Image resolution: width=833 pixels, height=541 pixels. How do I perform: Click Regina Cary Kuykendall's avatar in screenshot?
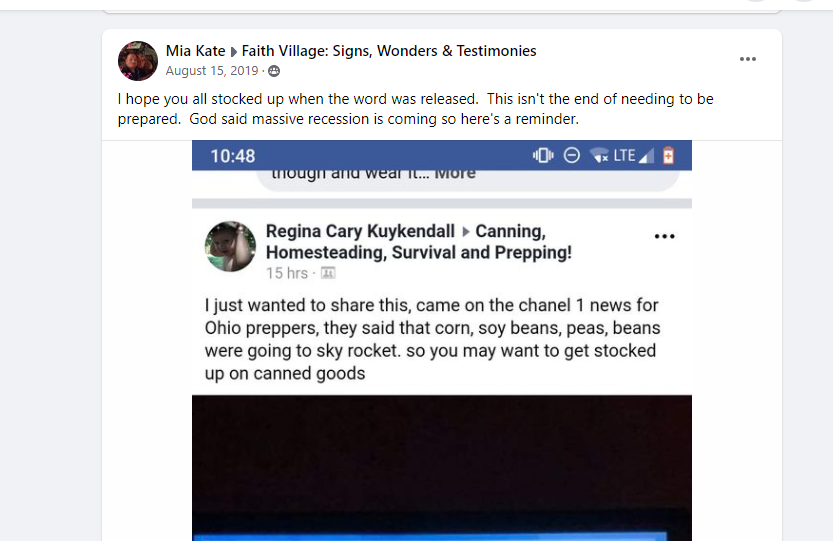point(230,246)
